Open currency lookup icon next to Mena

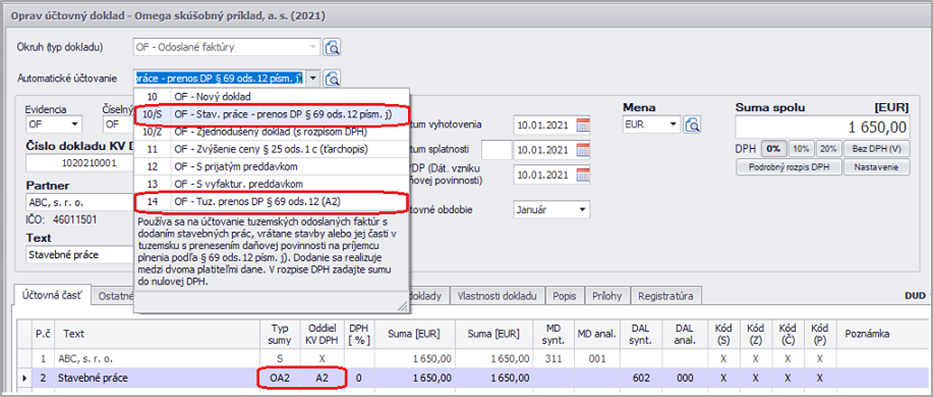693,125
